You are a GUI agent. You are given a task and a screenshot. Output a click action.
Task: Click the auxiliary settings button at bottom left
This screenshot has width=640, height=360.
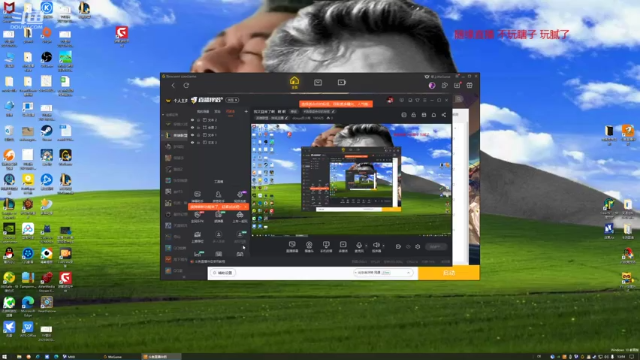point(223,273)
